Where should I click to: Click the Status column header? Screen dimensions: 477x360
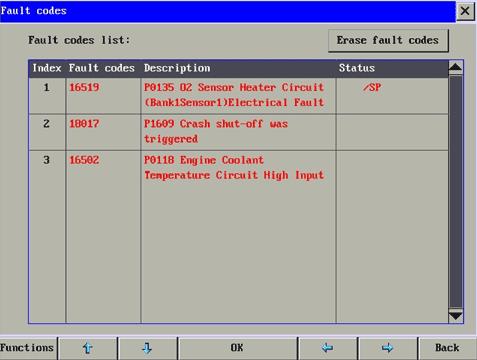coord(357,68)
